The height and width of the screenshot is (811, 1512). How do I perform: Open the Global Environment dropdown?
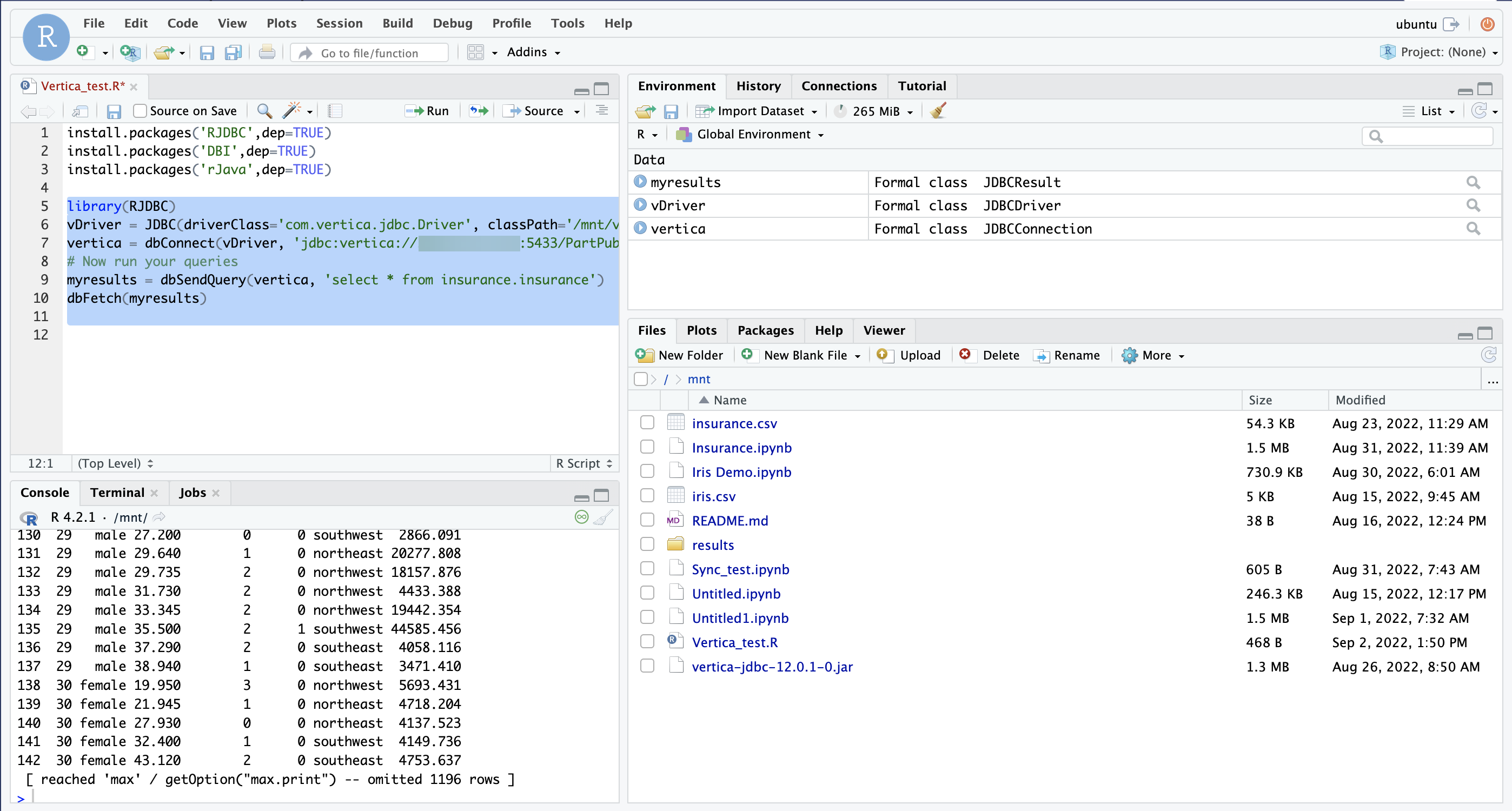coord(750,135)
